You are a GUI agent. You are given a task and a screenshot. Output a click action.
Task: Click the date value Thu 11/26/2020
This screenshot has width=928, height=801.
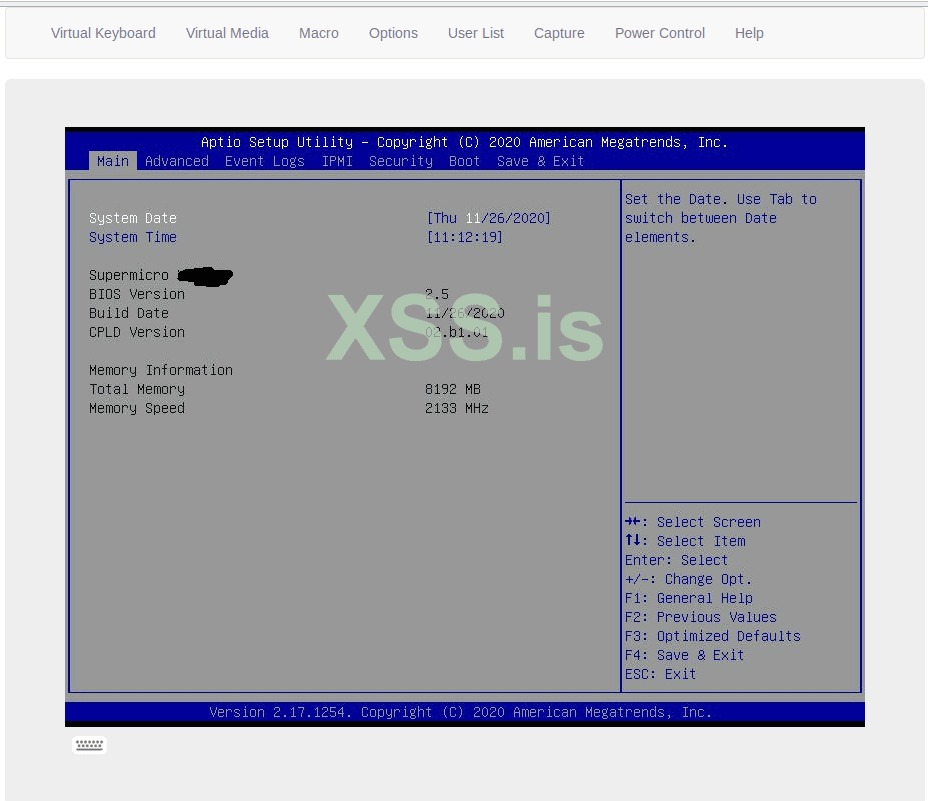click(x=488, y=218)
